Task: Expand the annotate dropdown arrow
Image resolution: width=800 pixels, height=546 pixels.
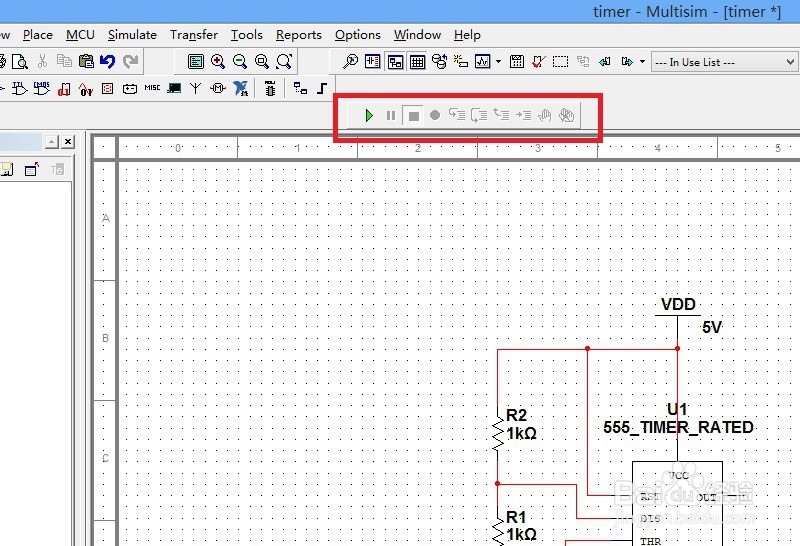Action: point(642,62)
